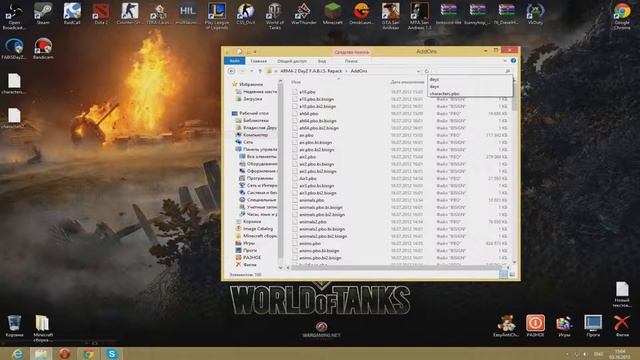Viewport: 640px width, 360px height.
Task: Open the Игры desktop folder icon
Action: (564, 325)
